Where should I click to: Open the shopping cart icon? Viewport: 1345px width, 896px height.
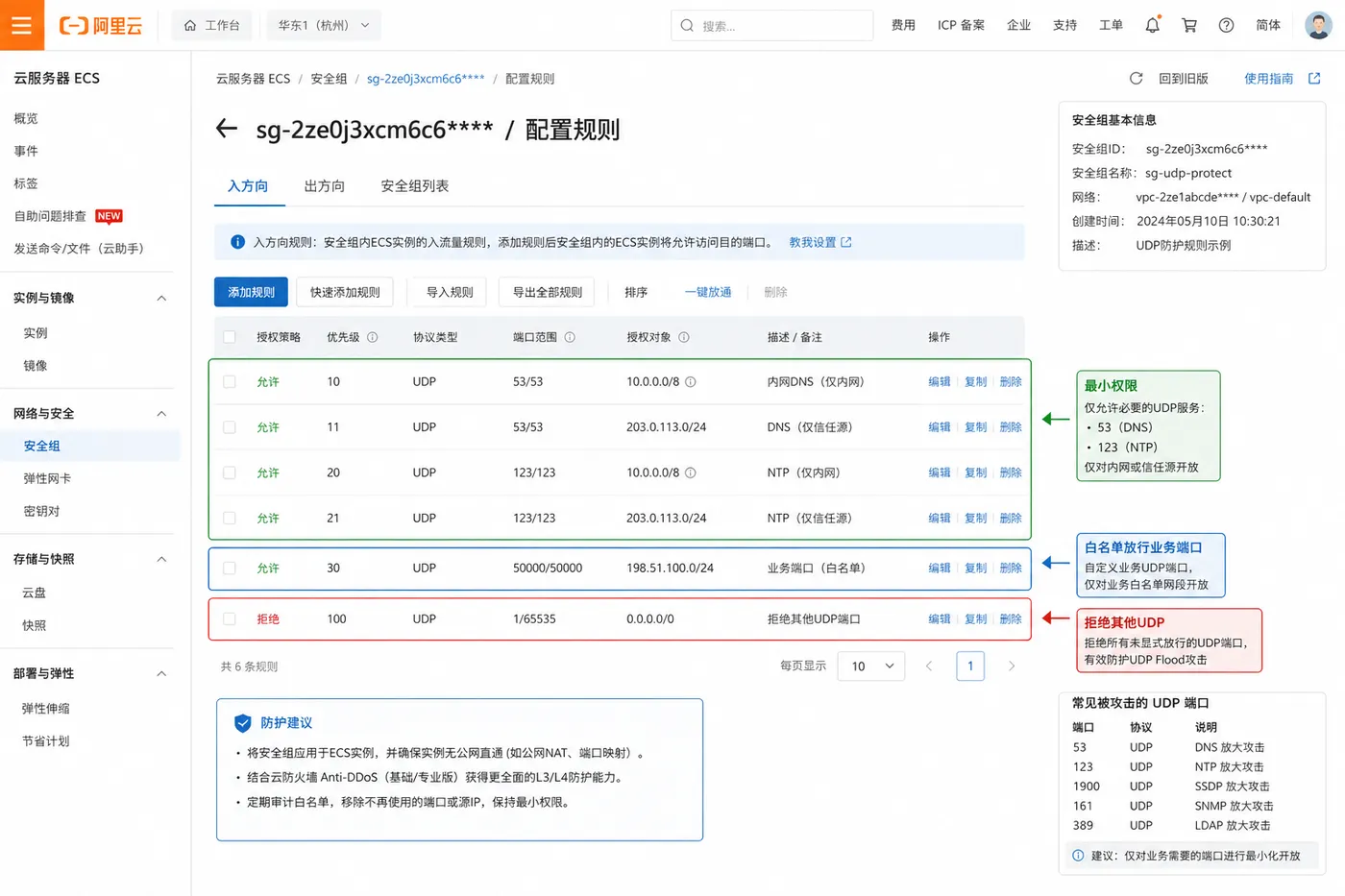click(1189, 25)
